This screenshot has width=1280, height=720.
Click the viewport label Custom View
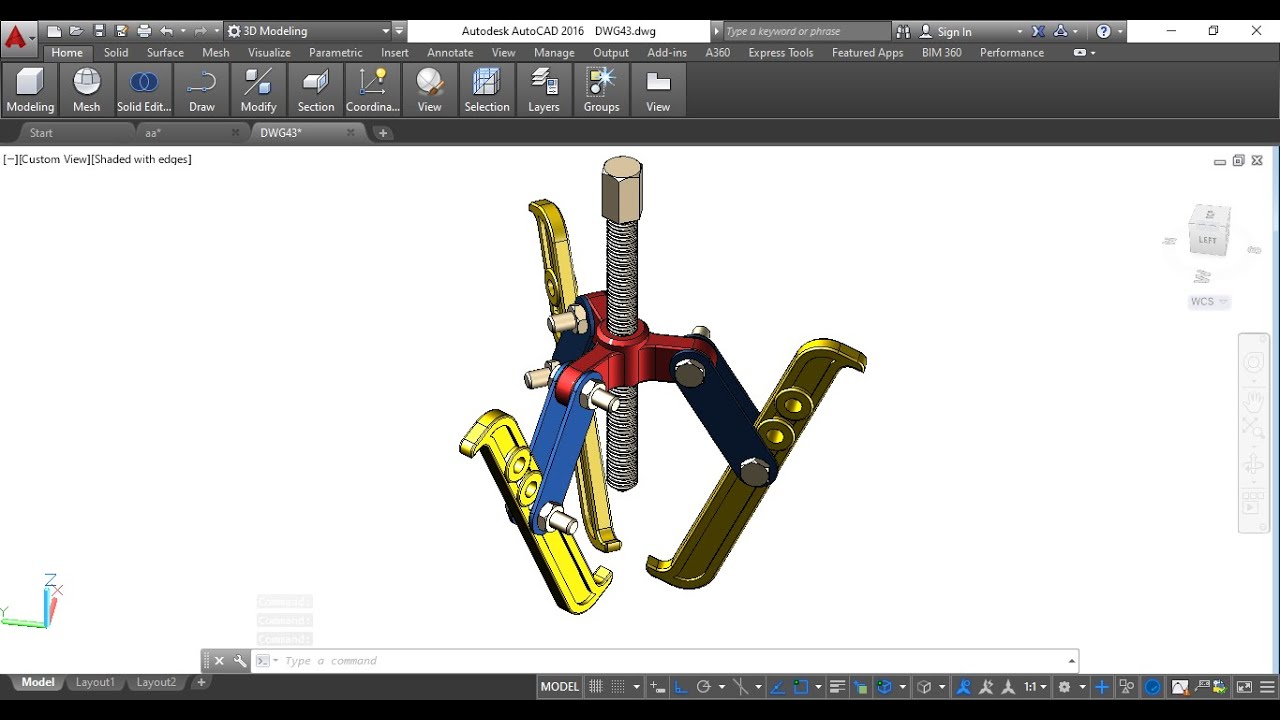(x=54, y=159)
